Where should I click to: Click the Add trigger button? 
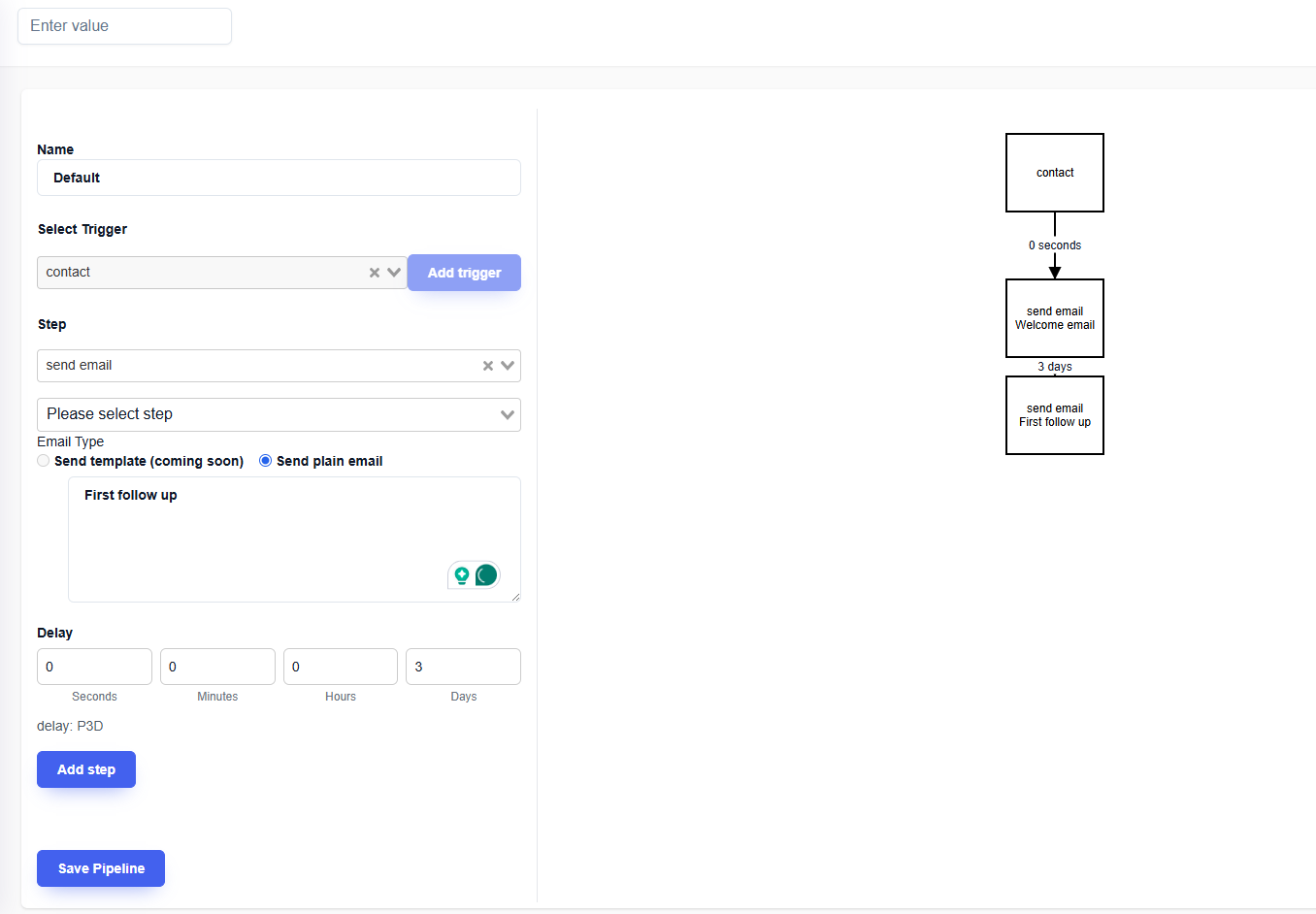pos(464,273)
